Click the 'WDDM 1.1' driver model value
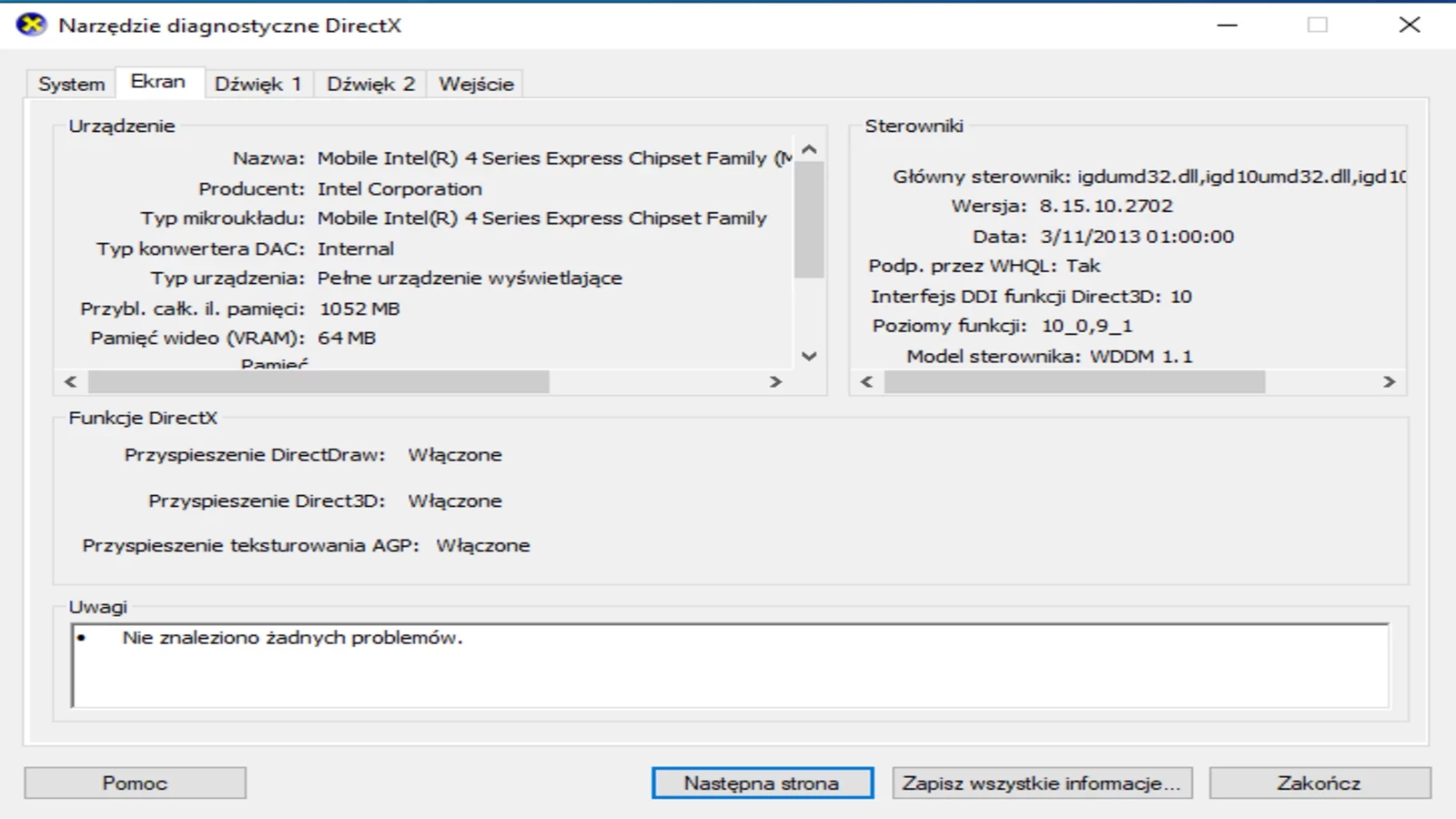The height and width of the screenshot is (819, 1456). (1141, 357)
